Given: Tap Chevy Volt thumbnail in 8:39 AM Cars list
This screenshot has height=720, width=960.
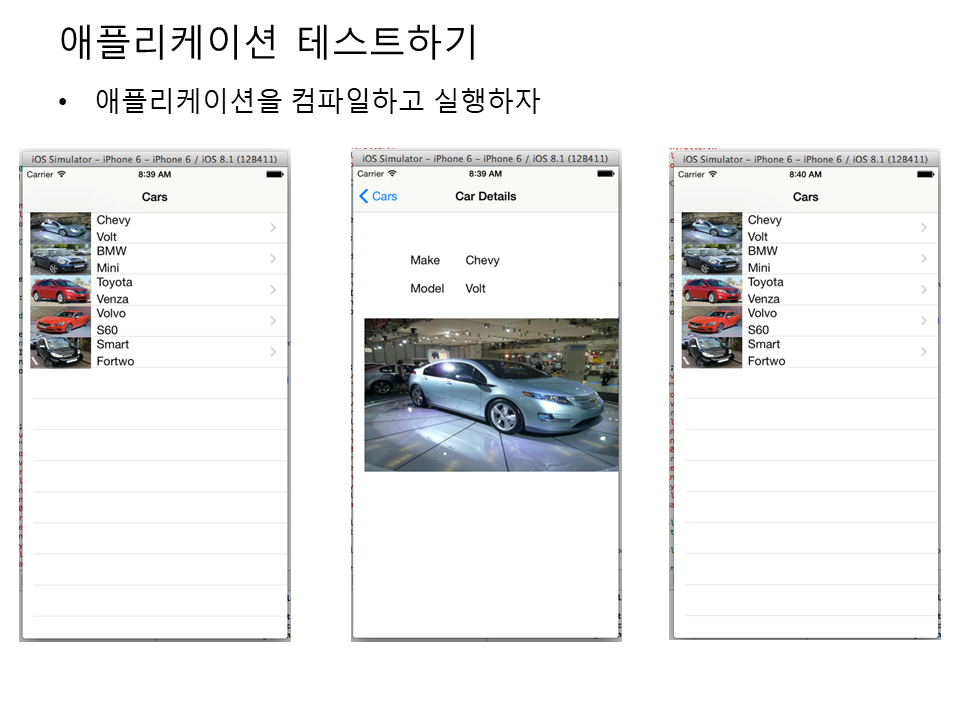Looking at the screenshot, I should click(61, 228).
